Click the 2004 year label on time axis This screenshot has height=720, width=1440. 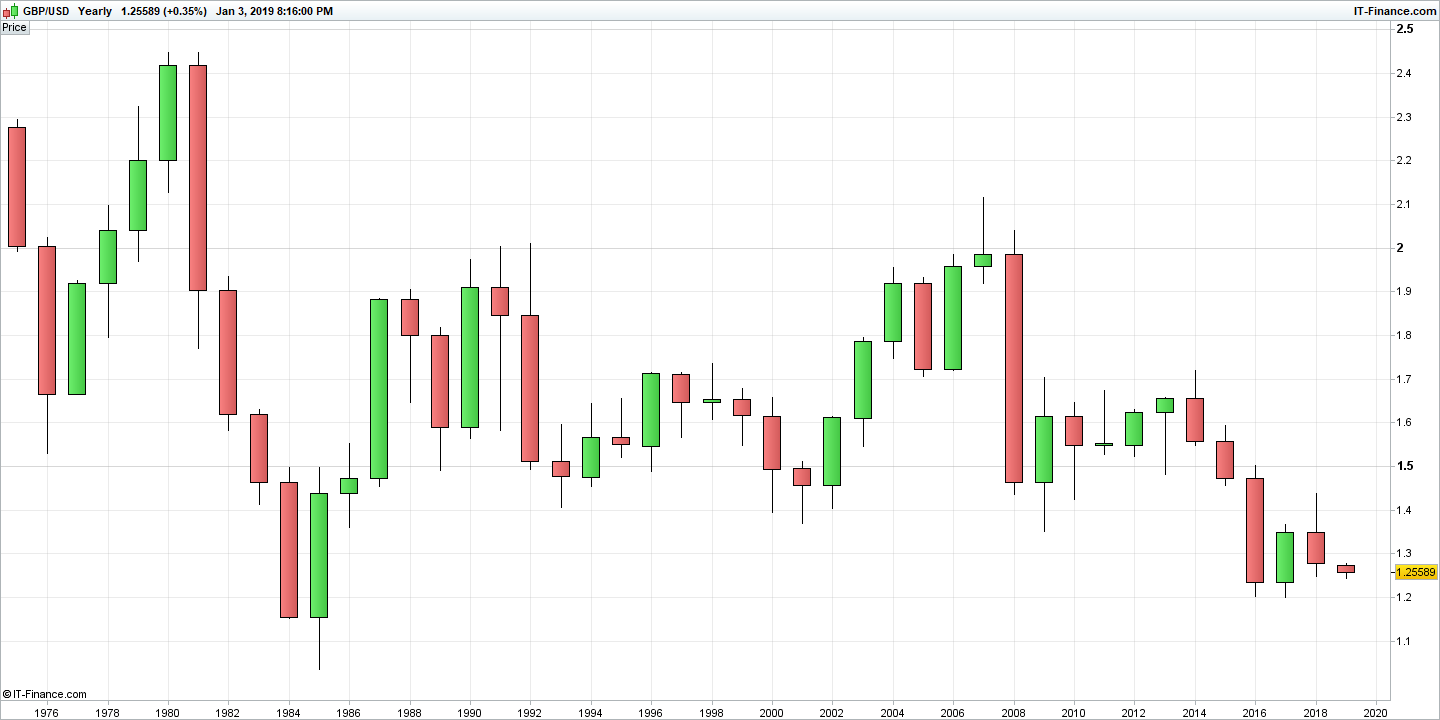pos(892,713)
